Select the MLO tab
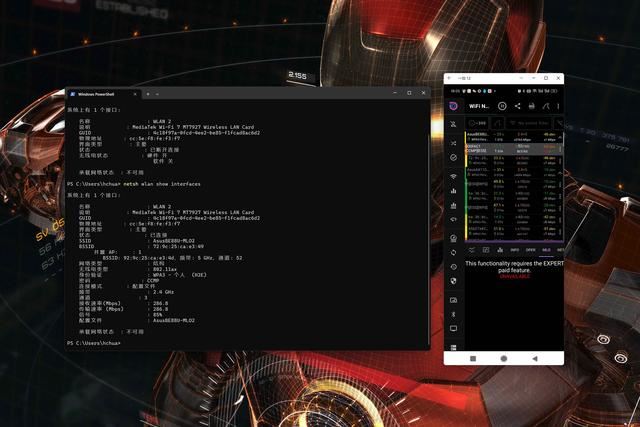Viewport: 640px width, 427px height. 546,250
